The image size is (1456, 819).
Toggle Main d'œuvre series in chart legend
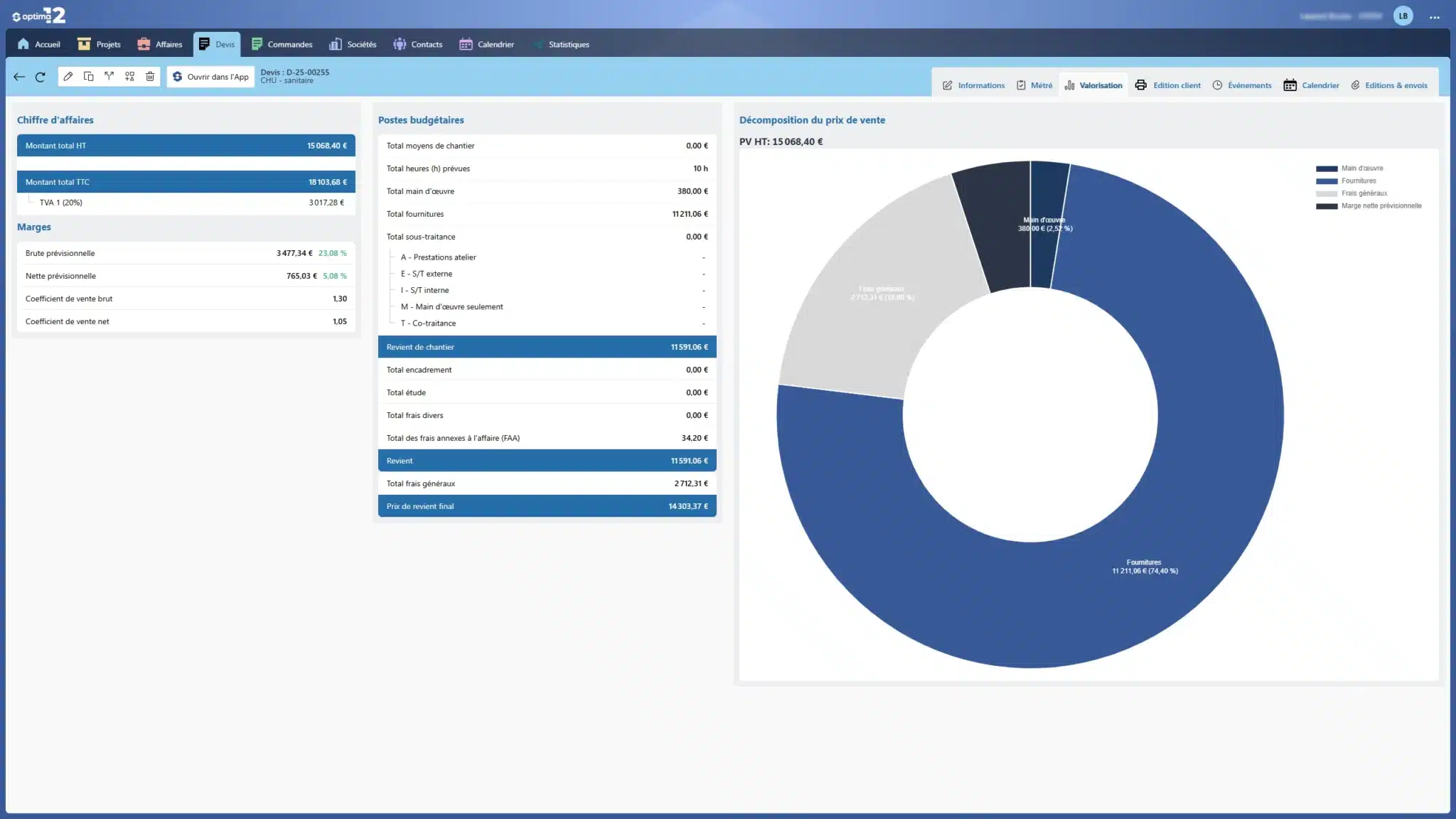[1361, 168]
